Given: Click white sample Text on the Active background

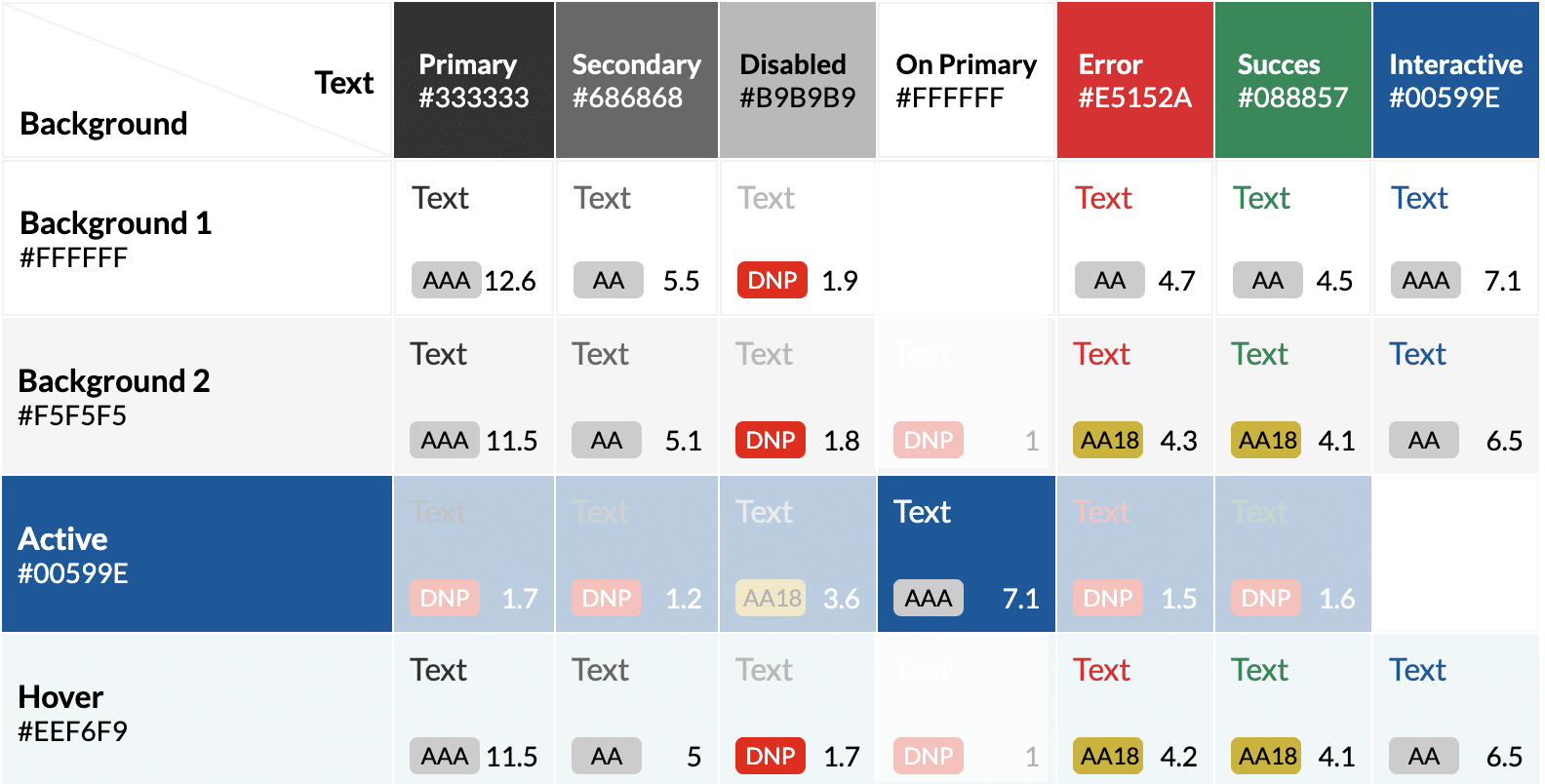Looking at the screenshot, I should (x=922, y=512).
